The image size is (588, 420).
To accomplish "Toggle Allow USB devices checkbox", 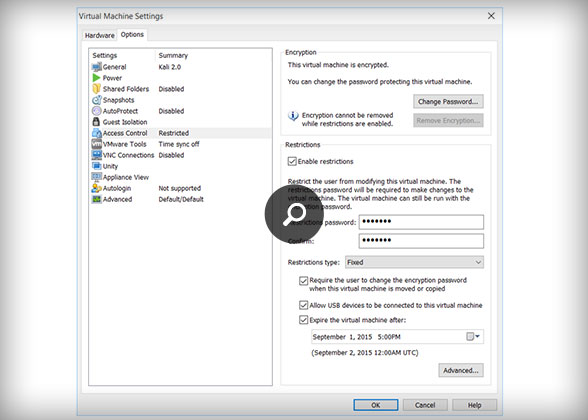I will (x=303, y=305).
